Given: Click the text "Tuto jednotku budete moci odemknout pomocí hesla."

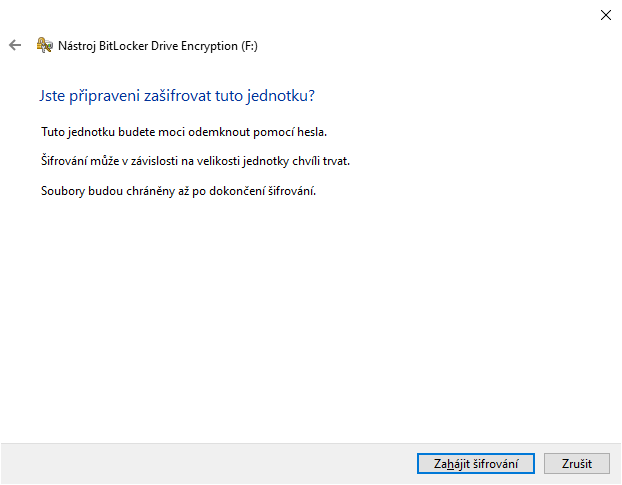Looking at the screenshot, I should (184, 132).
